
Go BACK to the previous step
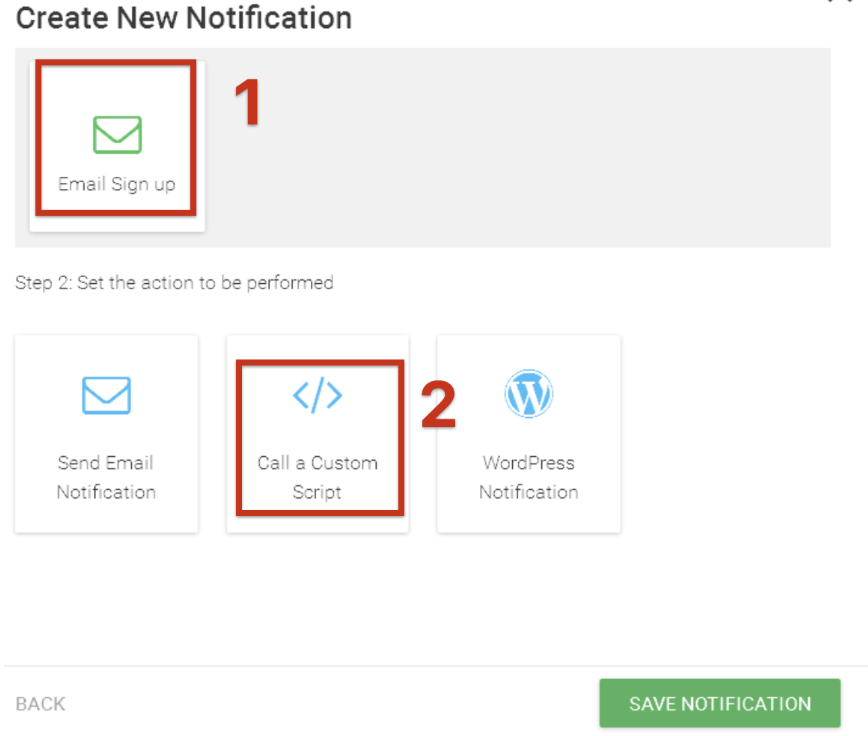40,704
